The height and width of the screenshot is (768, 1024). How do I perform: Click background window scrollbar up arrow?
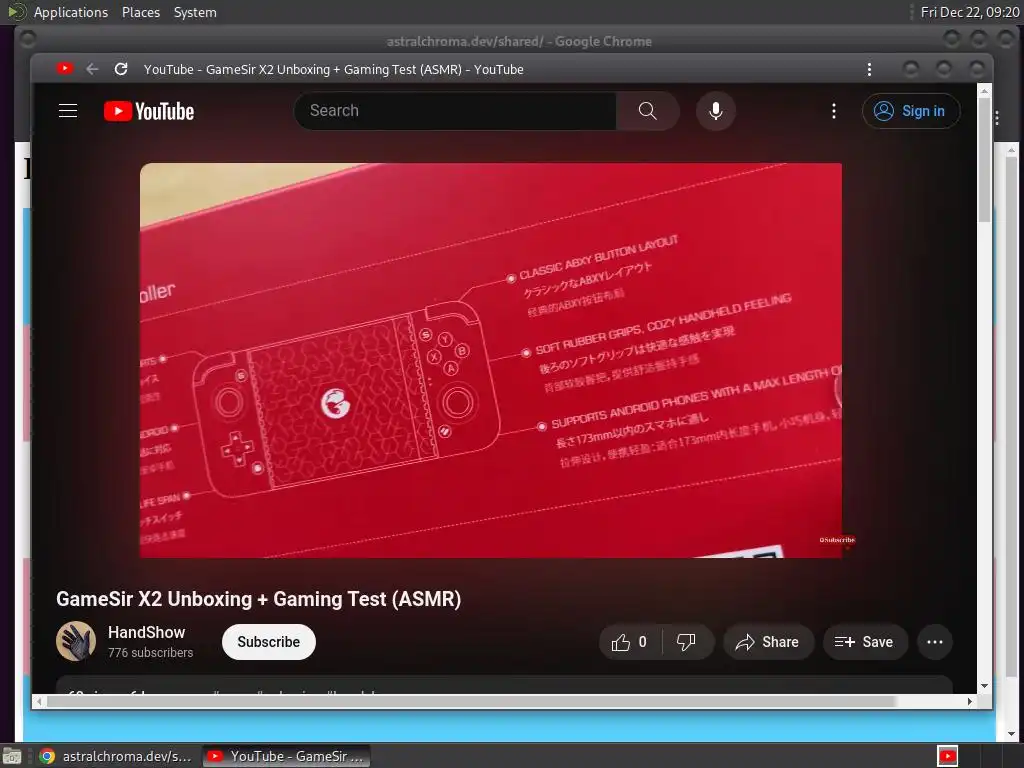pos(1011,150)
